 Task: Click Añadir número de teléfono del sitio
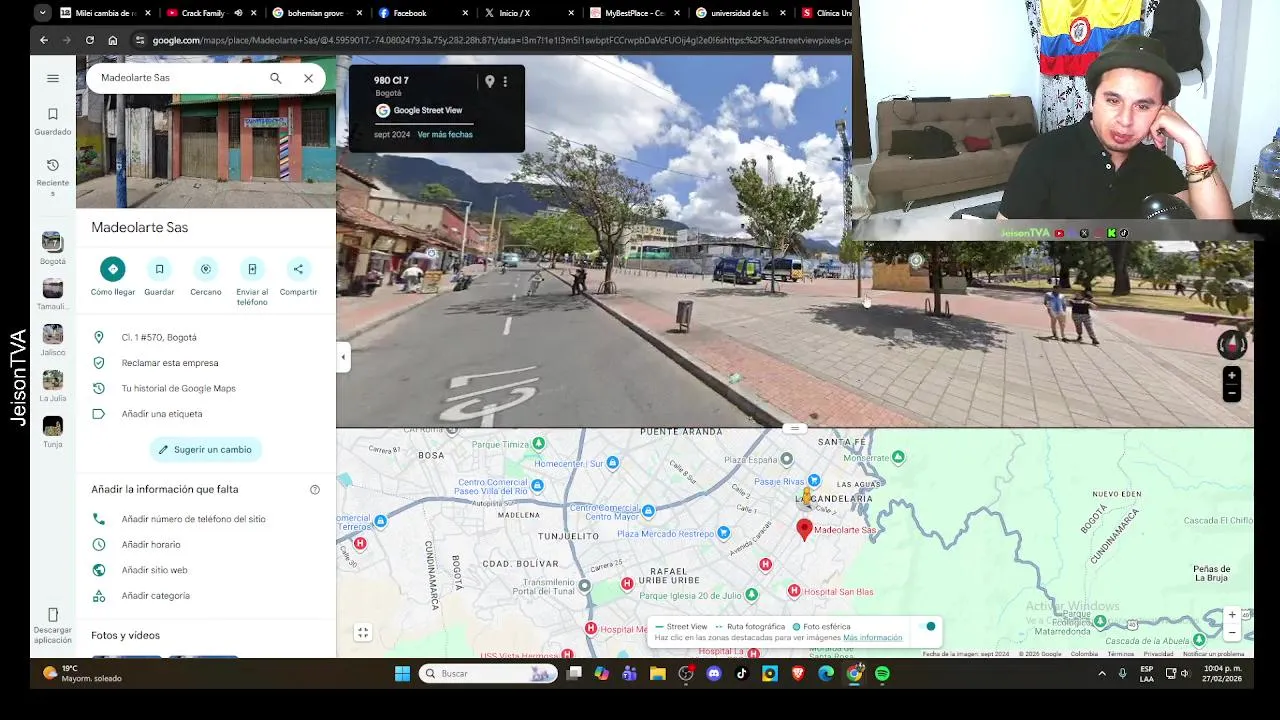(x=206, y=519)
